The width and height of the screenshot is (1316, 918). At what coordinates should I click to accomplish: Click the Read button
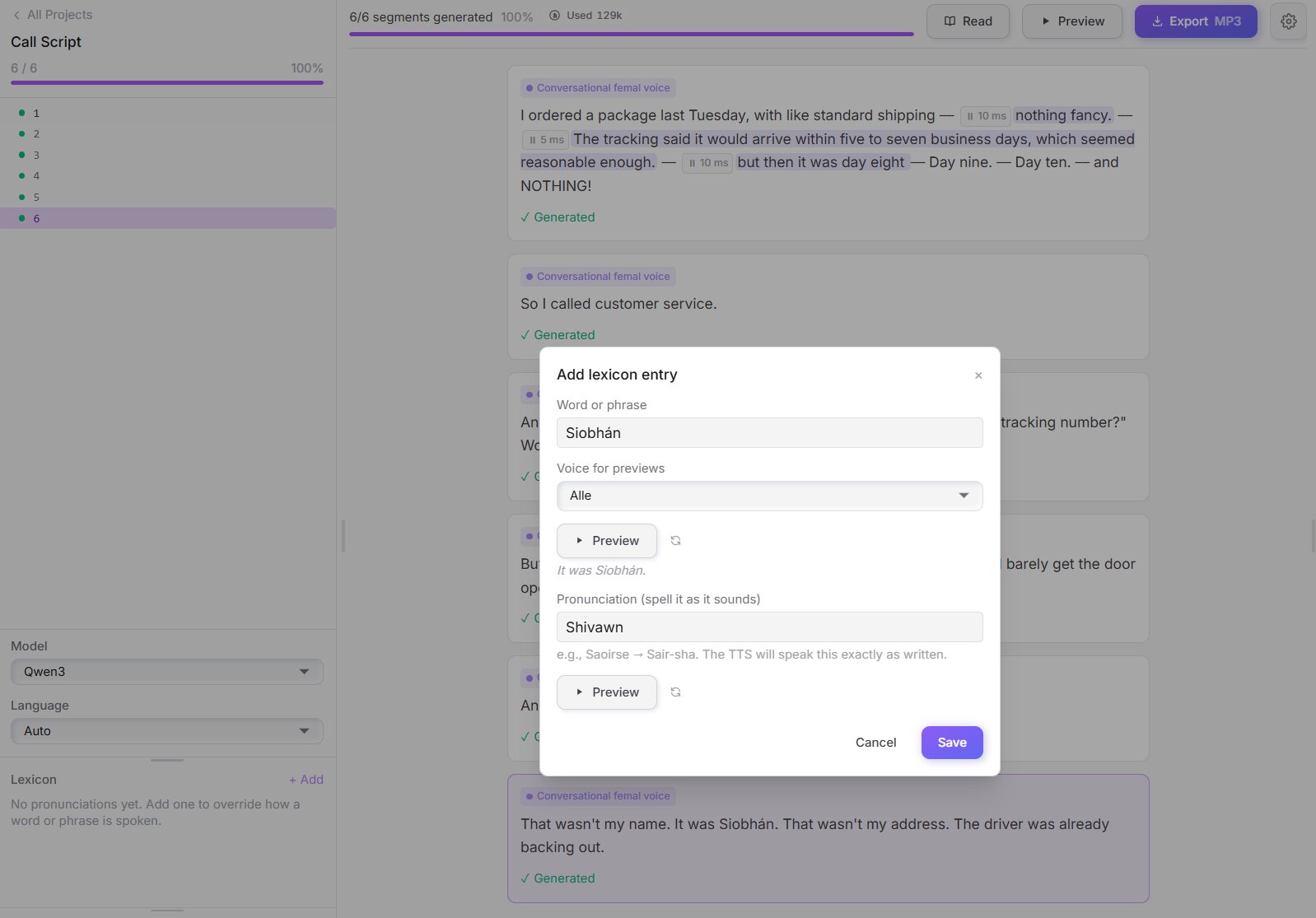coord(968,21)
